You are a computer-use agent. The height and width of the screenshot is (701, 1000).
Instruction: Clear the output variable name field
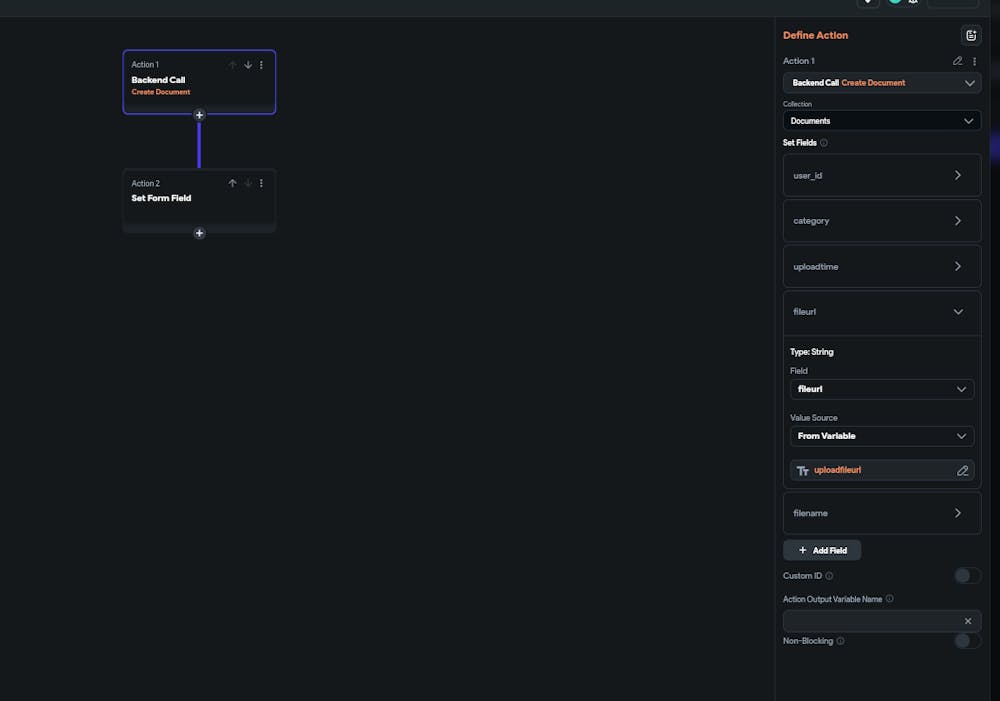[x=967, y=621]
